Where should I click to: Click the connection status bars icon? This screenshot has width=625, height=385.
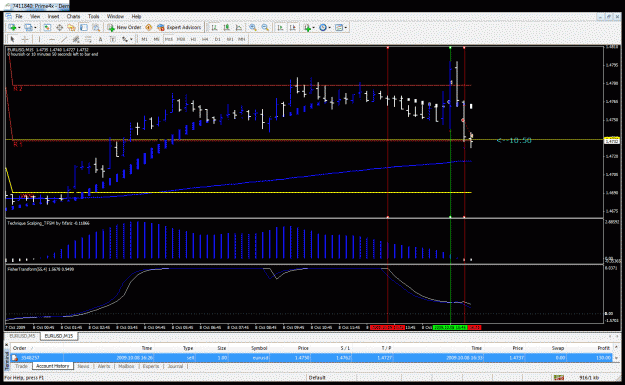pos(558,377)
